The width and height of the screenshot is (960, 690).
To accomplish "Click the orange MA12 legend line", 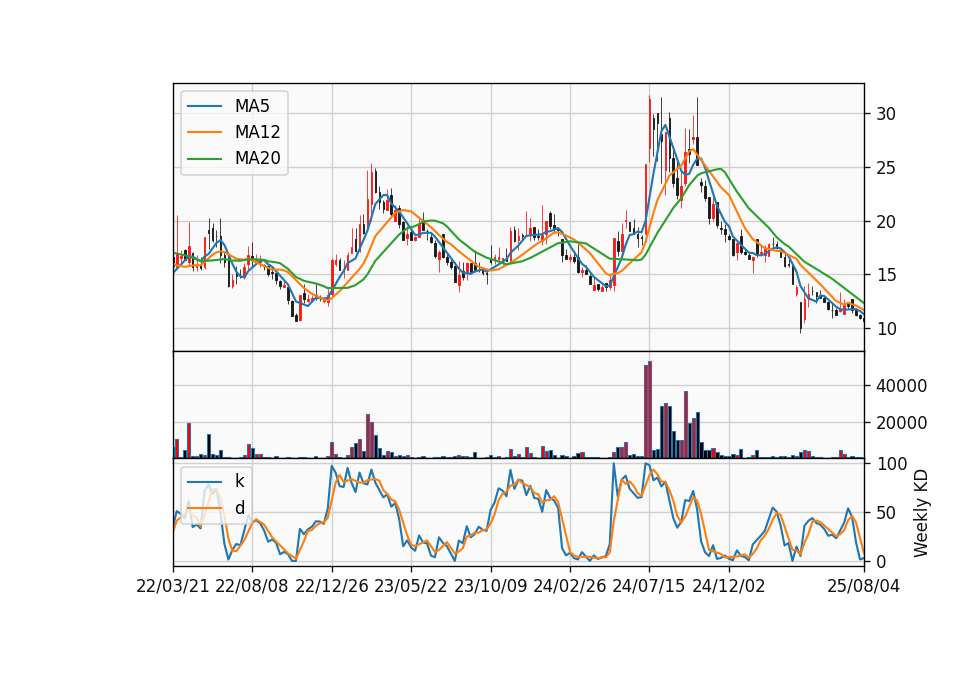I will pos(204,132).
